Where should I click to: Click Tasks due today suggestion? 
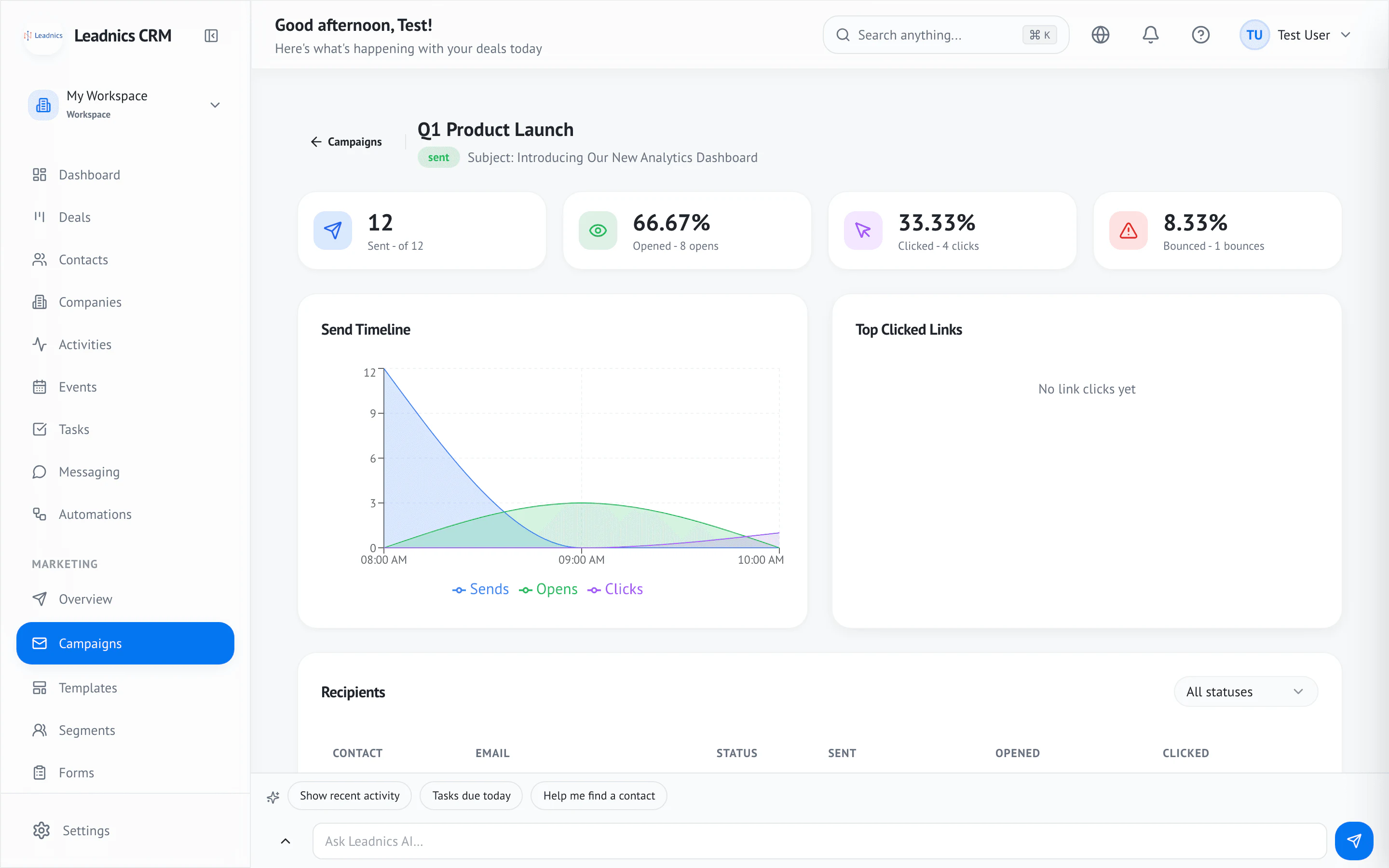[471, 796]
